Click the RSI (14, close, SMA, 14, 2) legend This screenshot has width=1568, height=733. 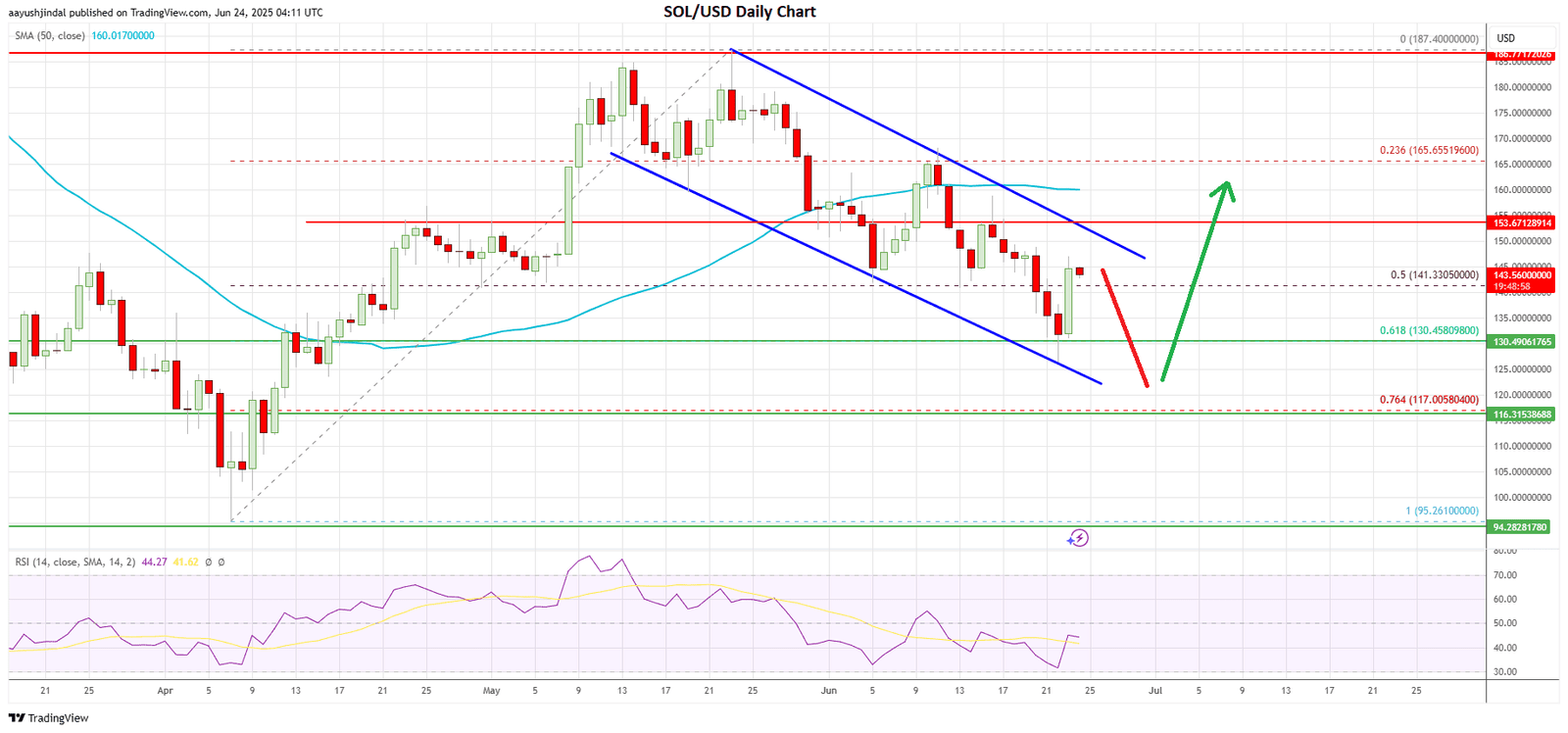click(x=74, y=562)
